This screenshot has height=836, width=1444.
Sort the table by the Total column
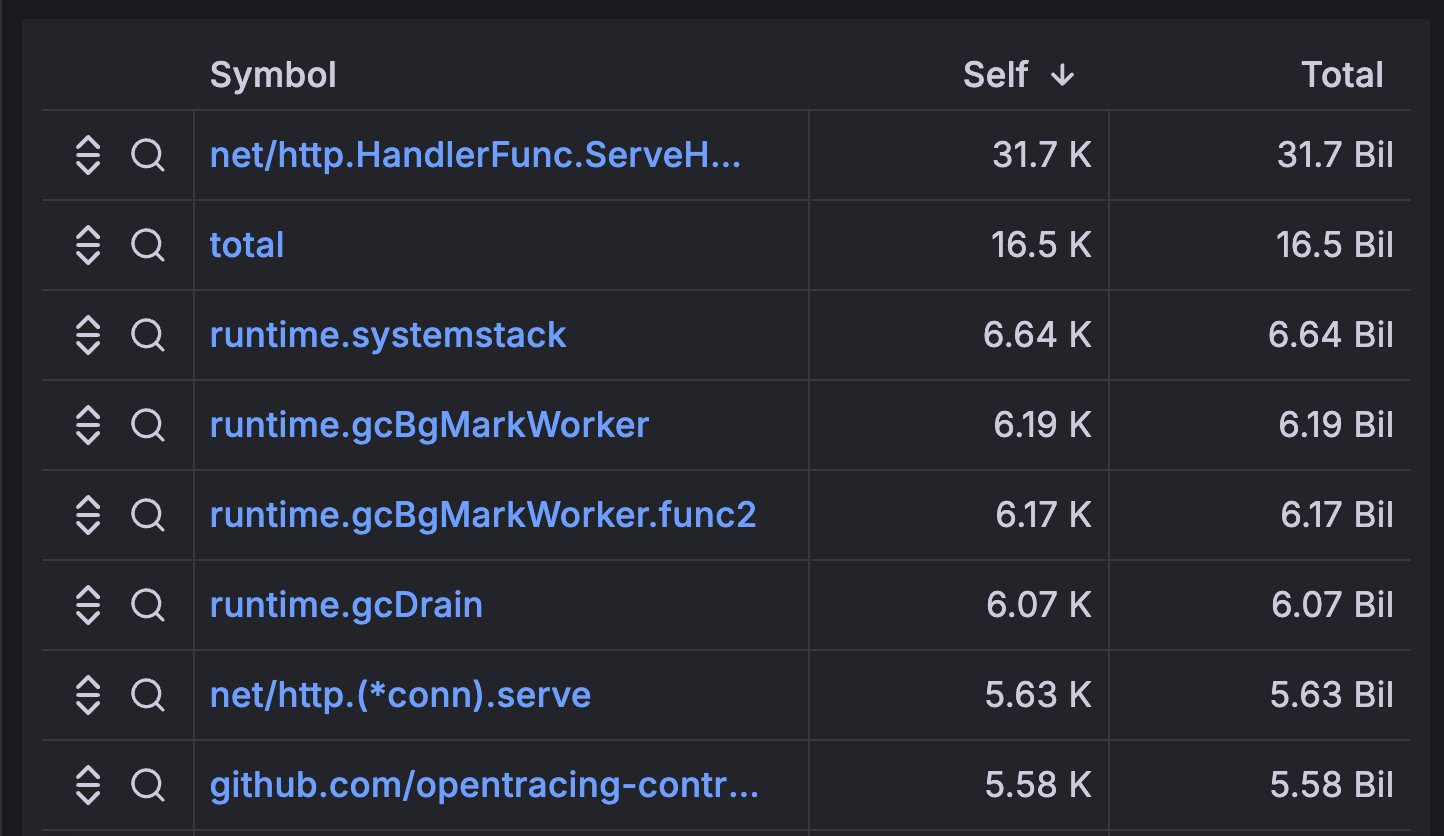[x=1342, y=74]
